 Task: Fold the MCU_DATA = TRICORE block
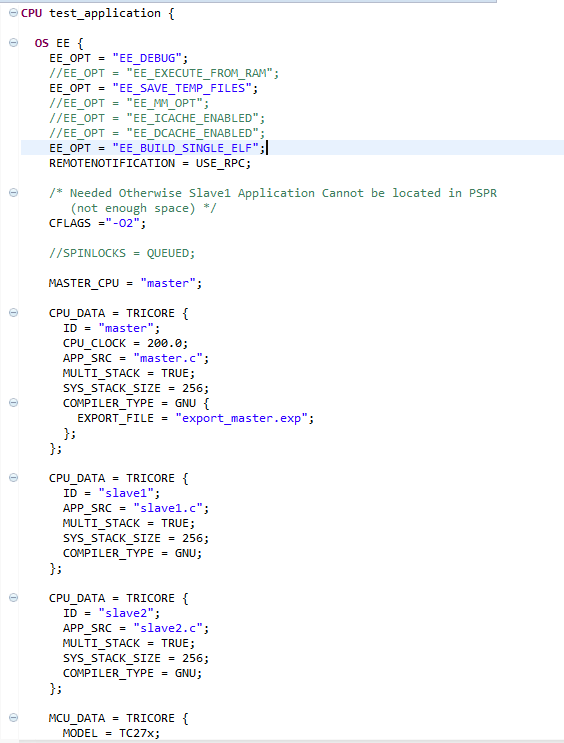[x=13, y=717]
